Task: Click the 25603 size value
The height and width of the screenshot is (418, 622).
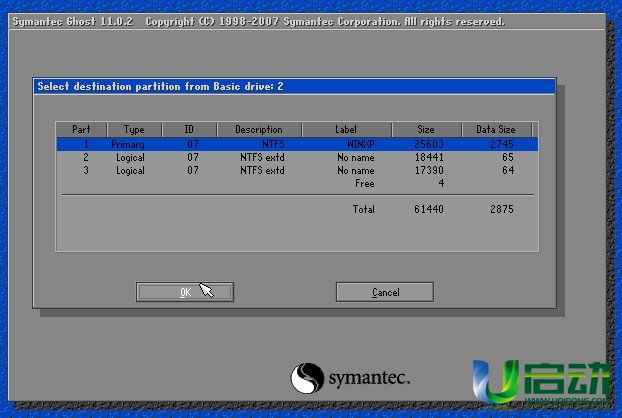Action: (x=429, y=144)
